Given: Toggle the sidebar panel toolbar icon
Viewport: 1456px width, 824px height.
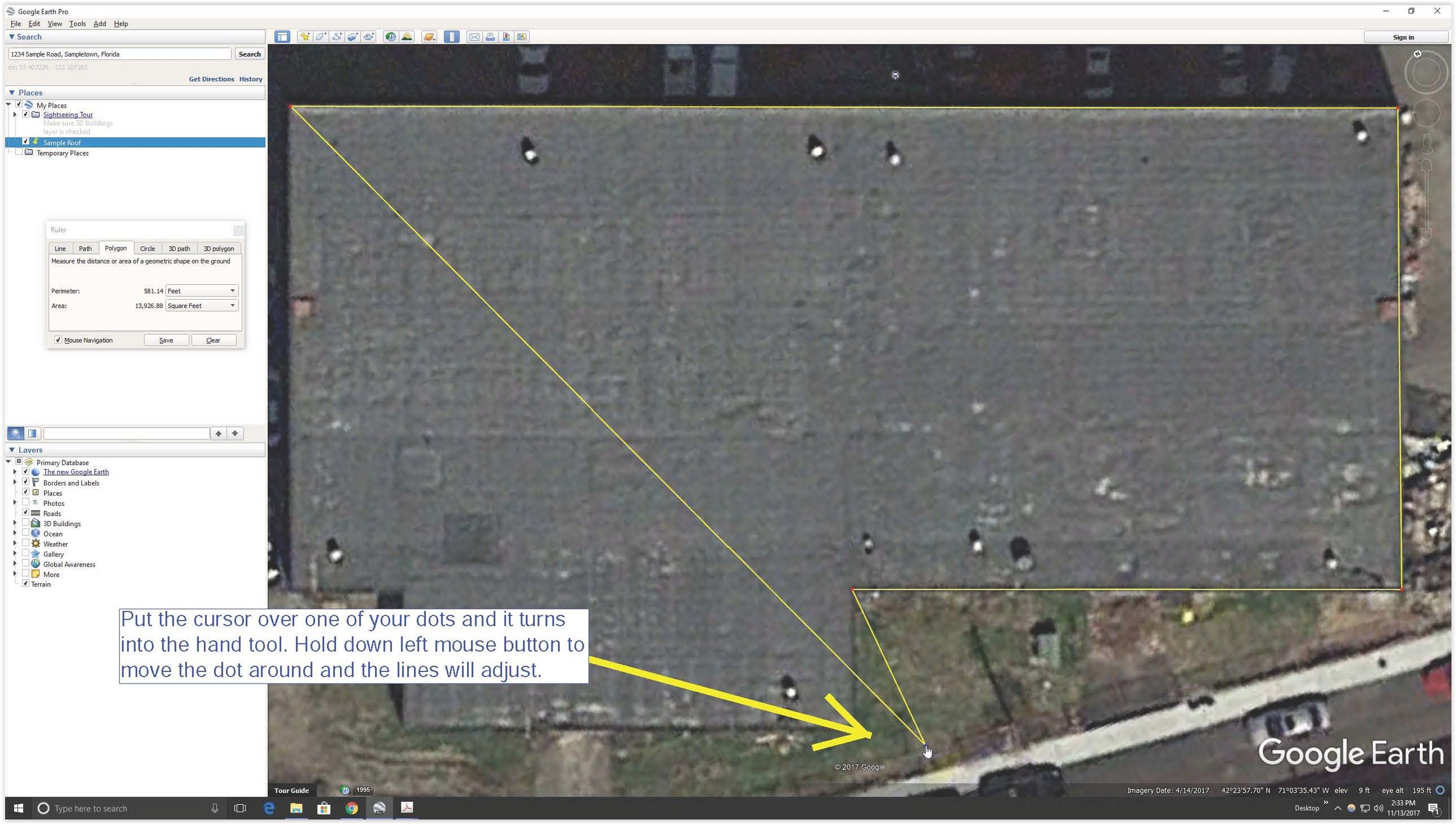Looking at the screenshot, I should (x=282, y=37).
